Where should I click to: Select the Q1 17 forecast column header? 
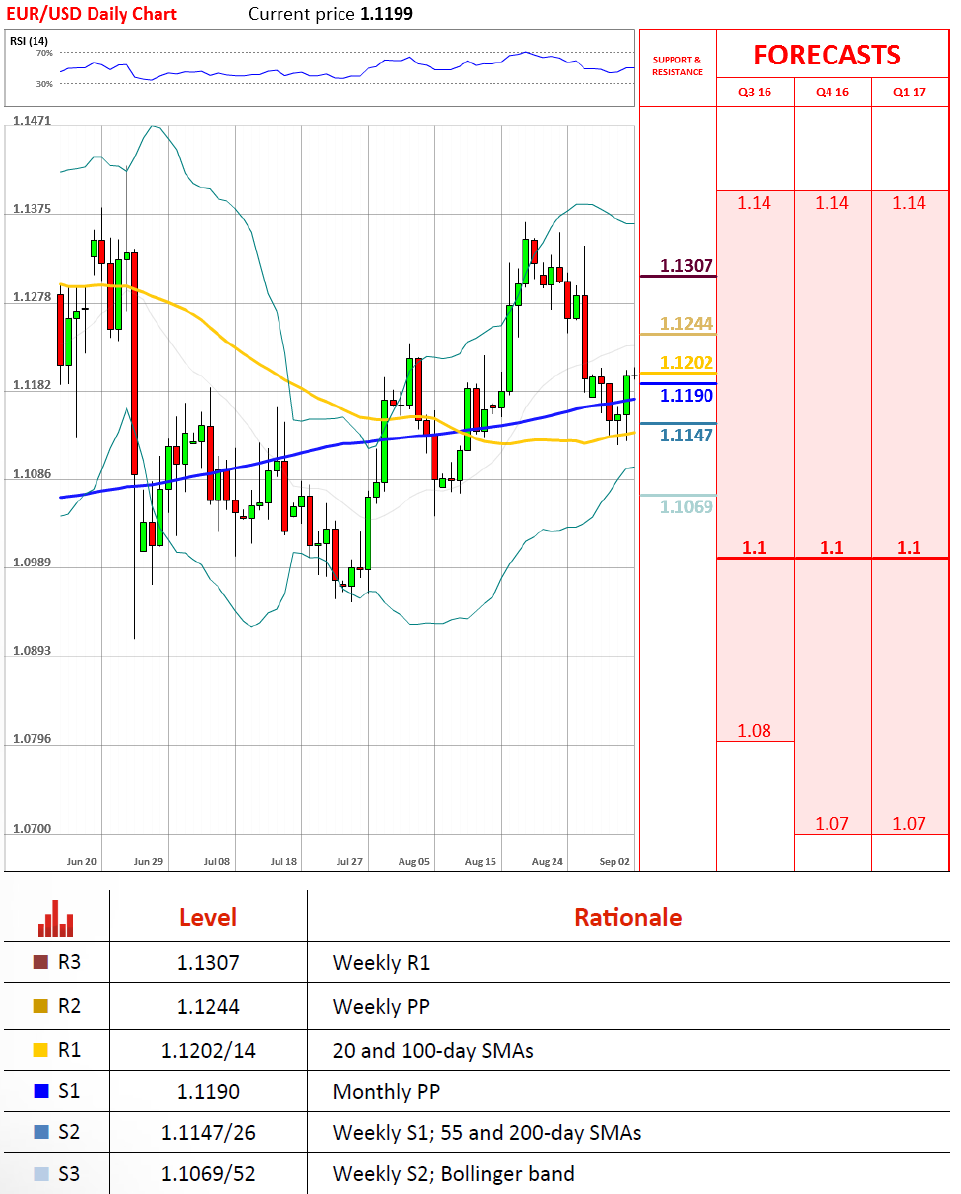coord(909,92)
